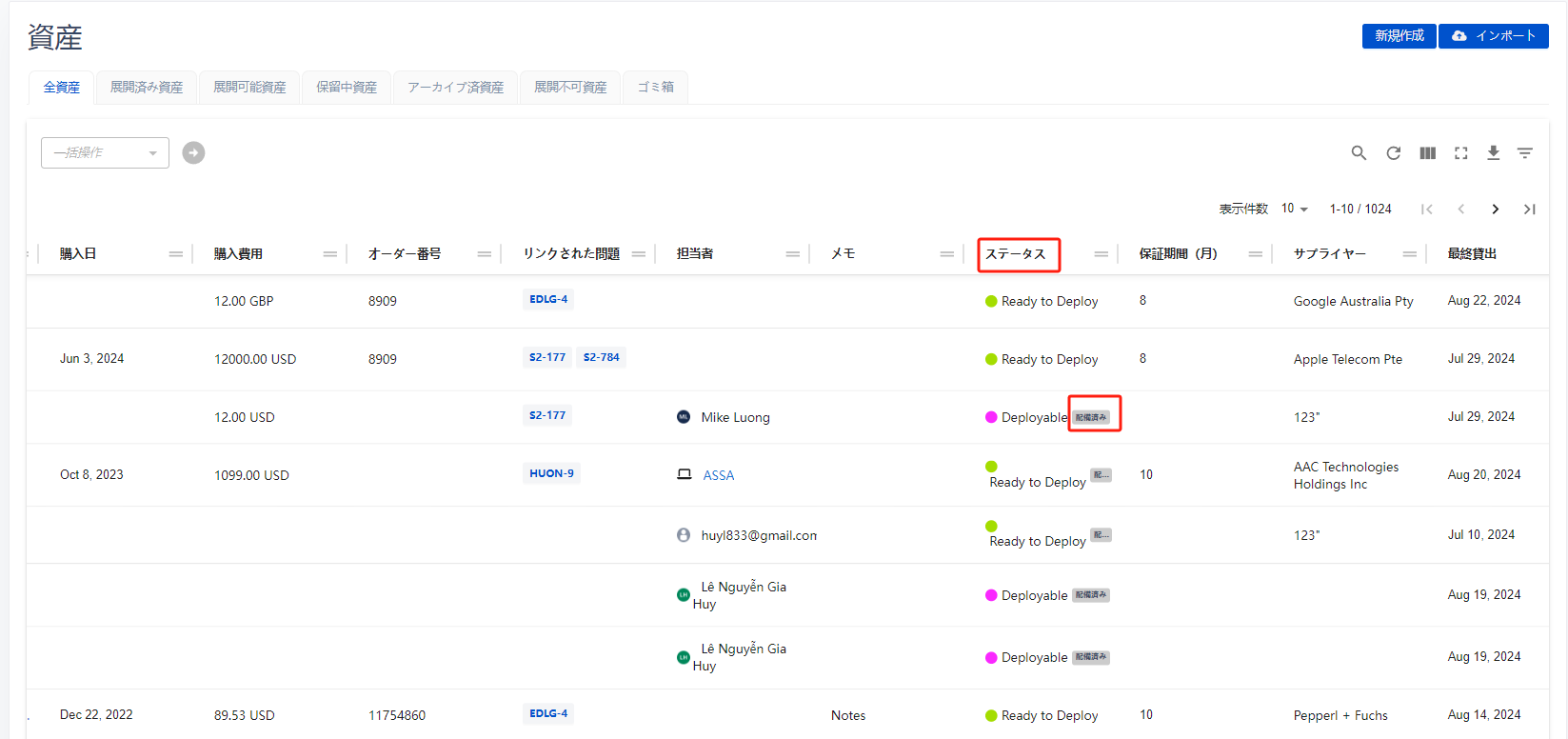The height and width of the screenshot is (739, 1568).
Task: Open linked issue S2-784
Action: pyautogui.click(x=601, y=358)
